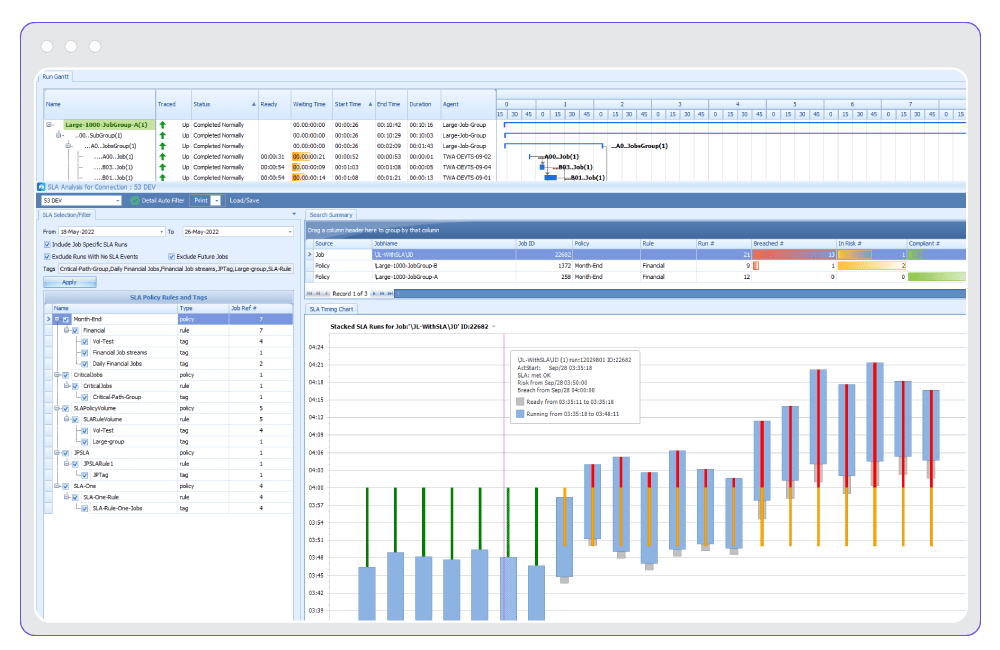Click the SLA Analysis window icon
1000x650 pixels.
(41, 187)
